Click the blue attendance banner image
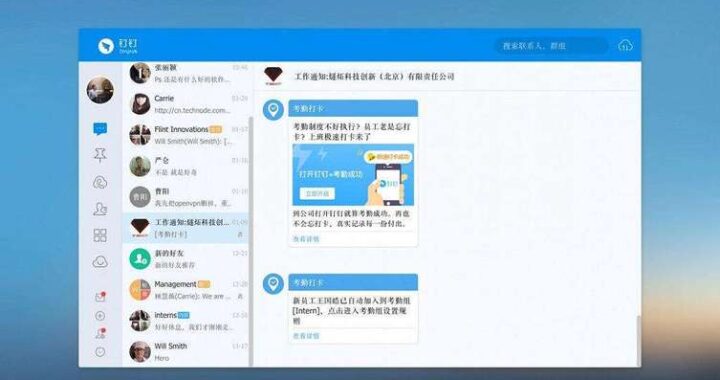The image size is (720, 380). point(353,175)
